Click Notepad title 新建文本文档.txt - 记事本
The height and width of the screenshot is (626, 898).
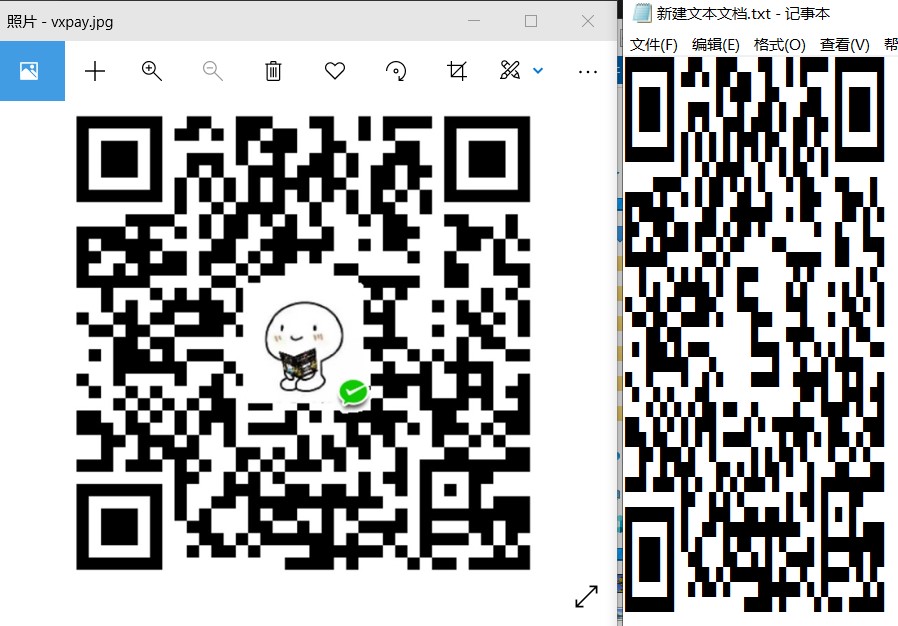[x=743, y=13]
